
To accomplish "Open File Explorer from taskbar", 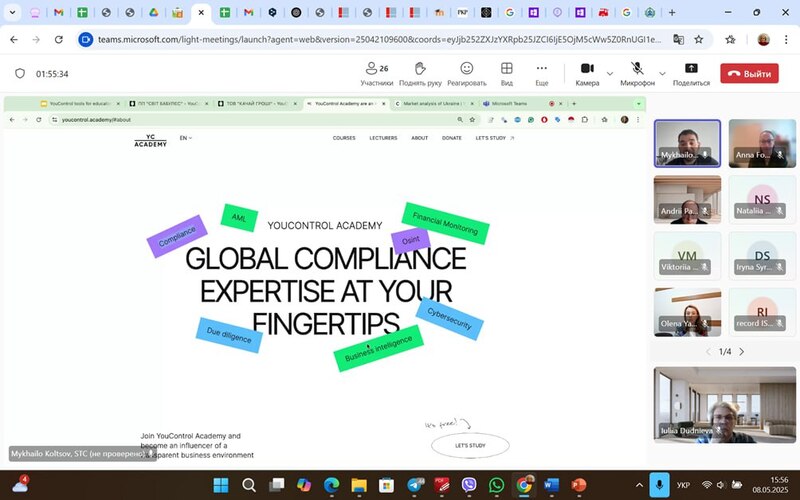I will point(359,485).
